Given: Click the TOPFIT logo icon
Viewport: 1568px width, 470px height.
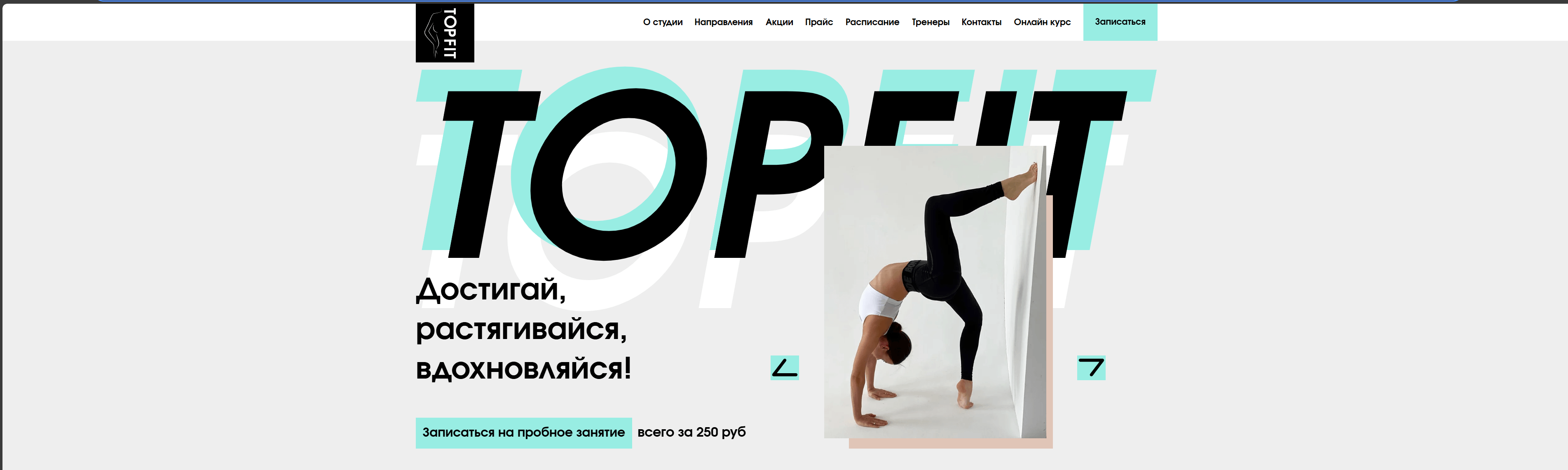Looking at the screenshot, I should click(x=444, y=33).
